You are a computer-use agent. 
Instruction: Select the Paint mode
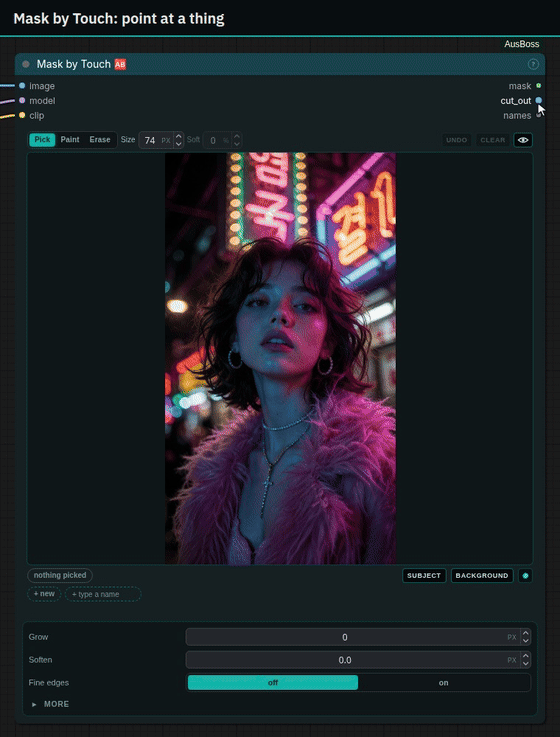click(70, 140)
